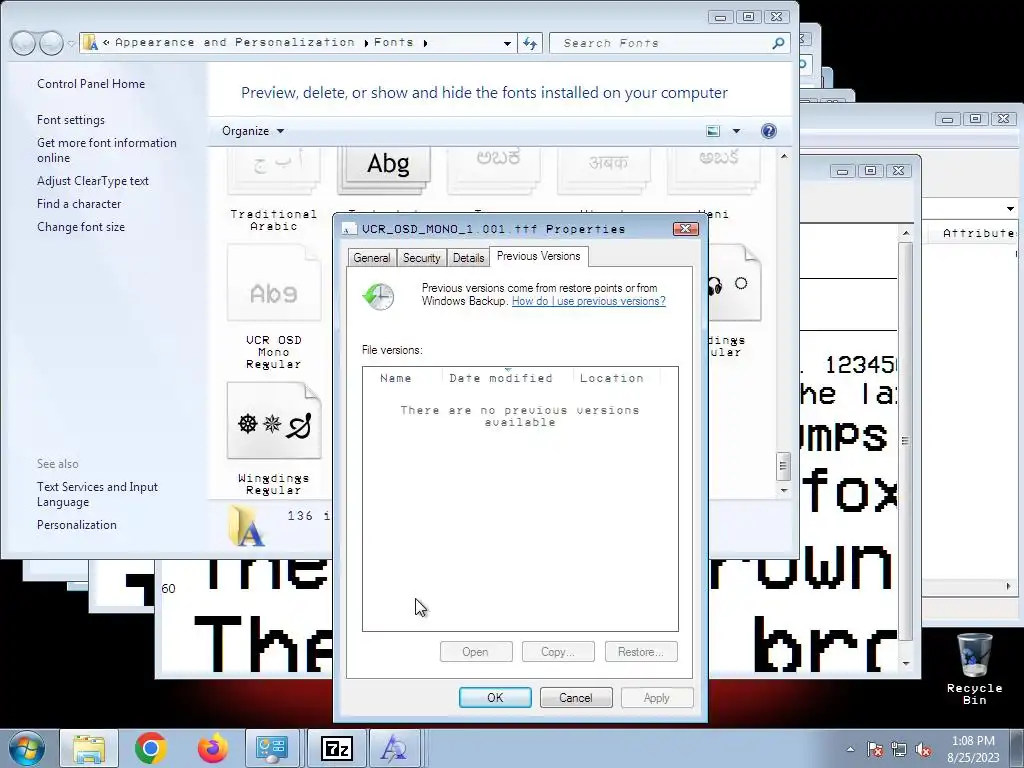The image size is (1024, 768).
Task: Click the muted volume tray icon
Action: click(x=923, y=749)
